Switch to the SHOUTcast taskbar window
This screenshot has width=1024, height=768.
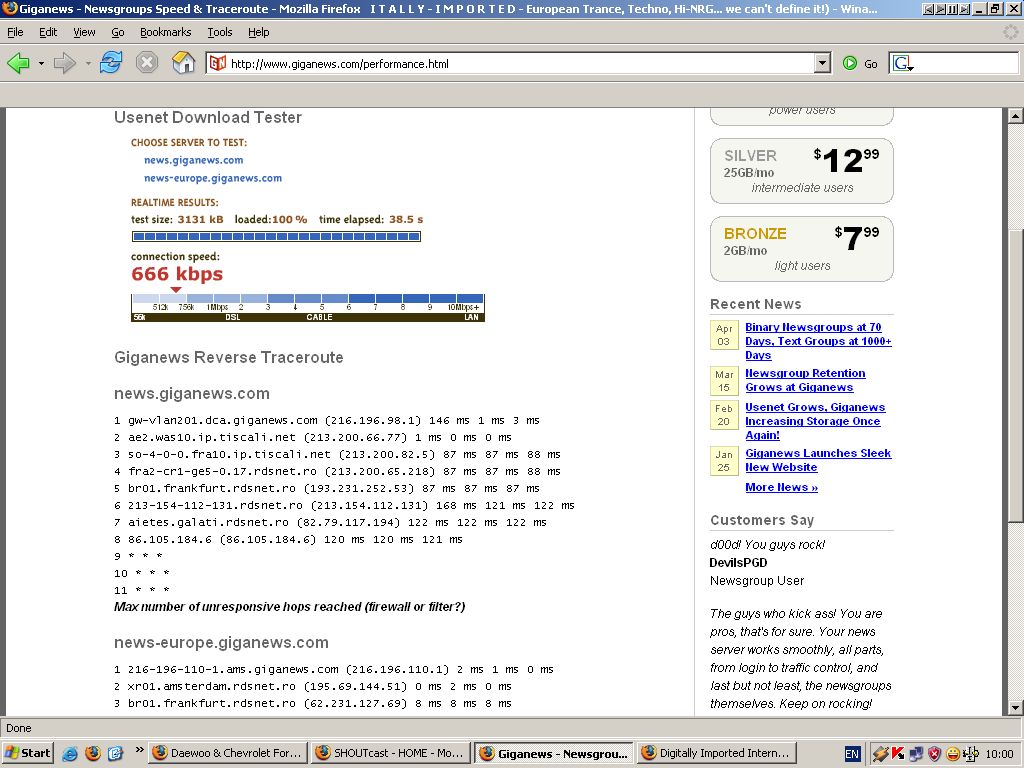point(388,753)
